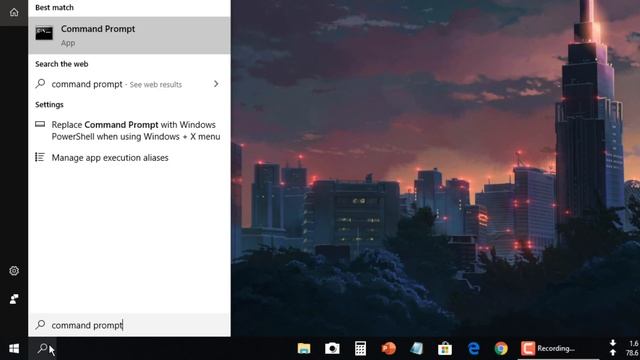The image size is (640, 360).
Task: Open PowerPoint from the taskbar
Action: tap(388, 348)
